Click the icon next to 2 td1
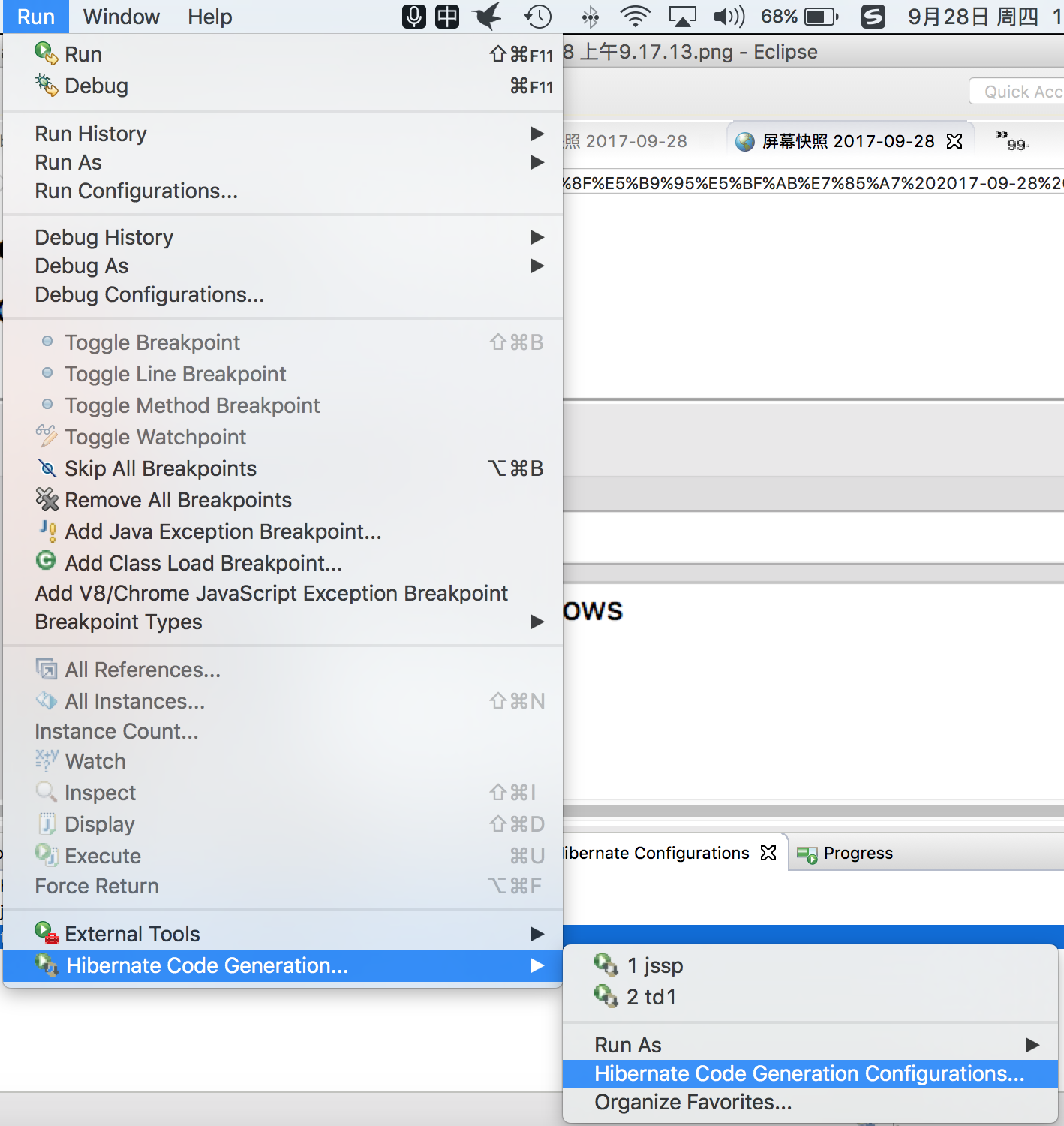1064x1126 pixels. coord(606,996)
